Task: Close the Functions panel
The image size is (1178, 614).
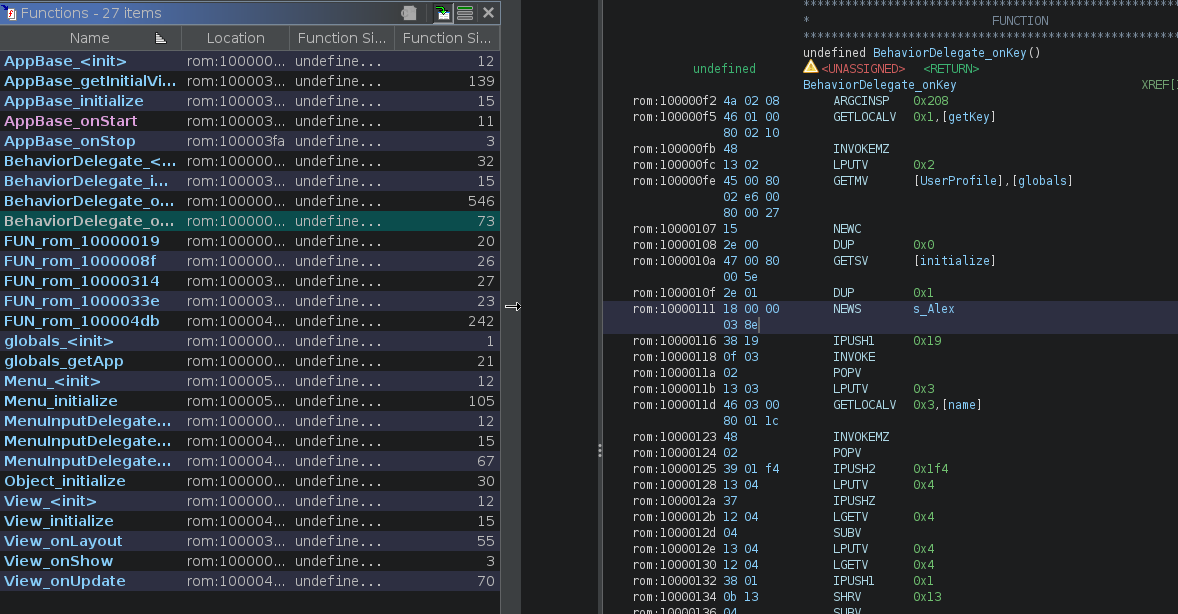Action: point(488,13)
